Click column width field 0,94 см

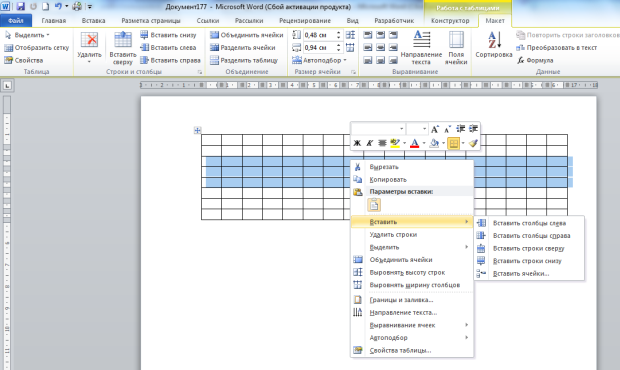(x=319, y=47)
